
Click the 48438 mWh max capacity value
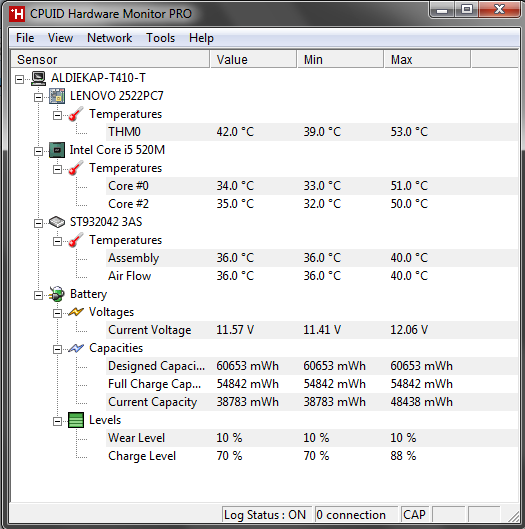click(421, 402)
